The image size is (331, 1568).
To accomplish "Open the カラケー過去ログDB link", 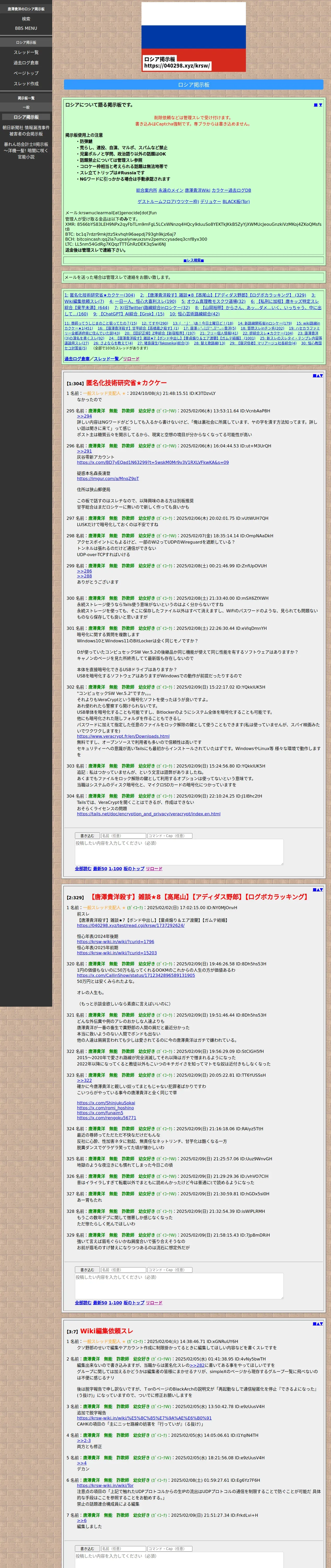I will (x=231, y=191).
